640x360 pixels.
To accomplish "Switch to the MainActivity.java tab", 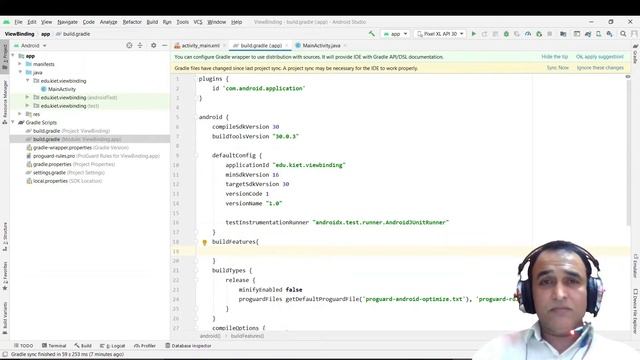I will coord(321,45).
